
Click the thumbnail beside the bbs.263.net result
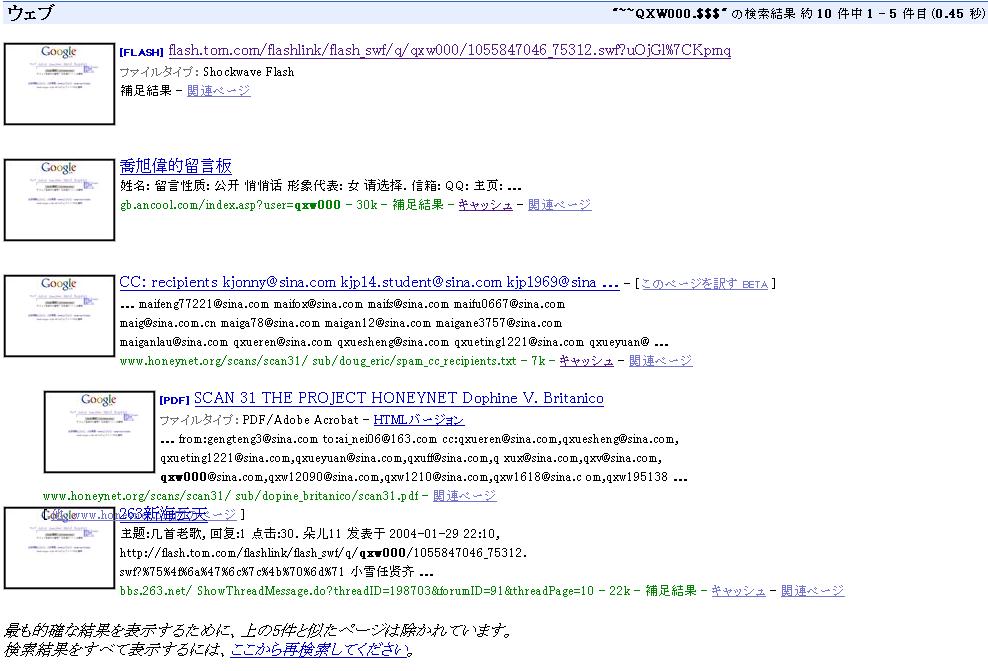(59, 548)
